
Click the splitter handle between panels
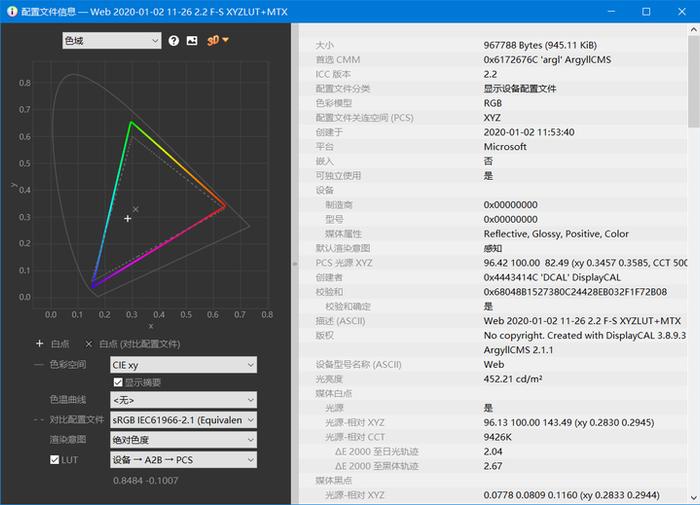pyautogui.click(x=295, y=264)
